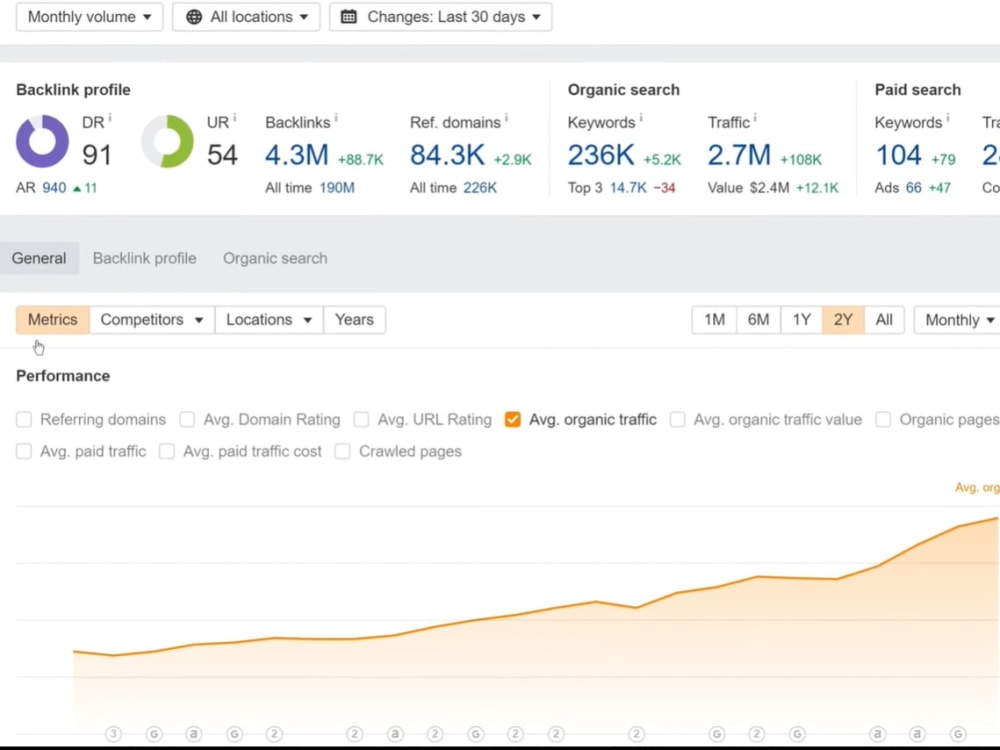Click info icon next to Backlinks

tap(336, 117)
